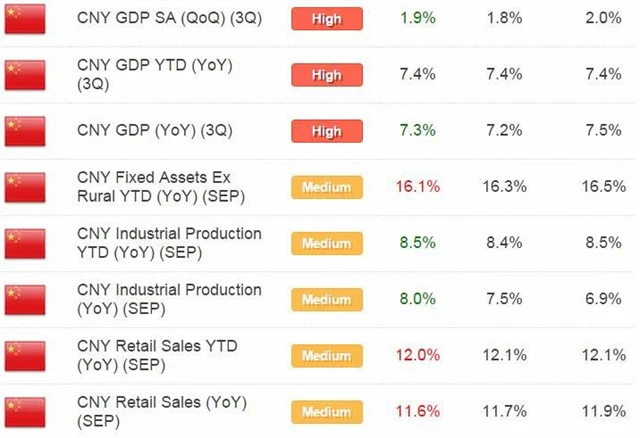Click the Medium badge for Industrial Production (YoY) (SEP)
This screenshot has height=438, width=640.
pos(325,299)
